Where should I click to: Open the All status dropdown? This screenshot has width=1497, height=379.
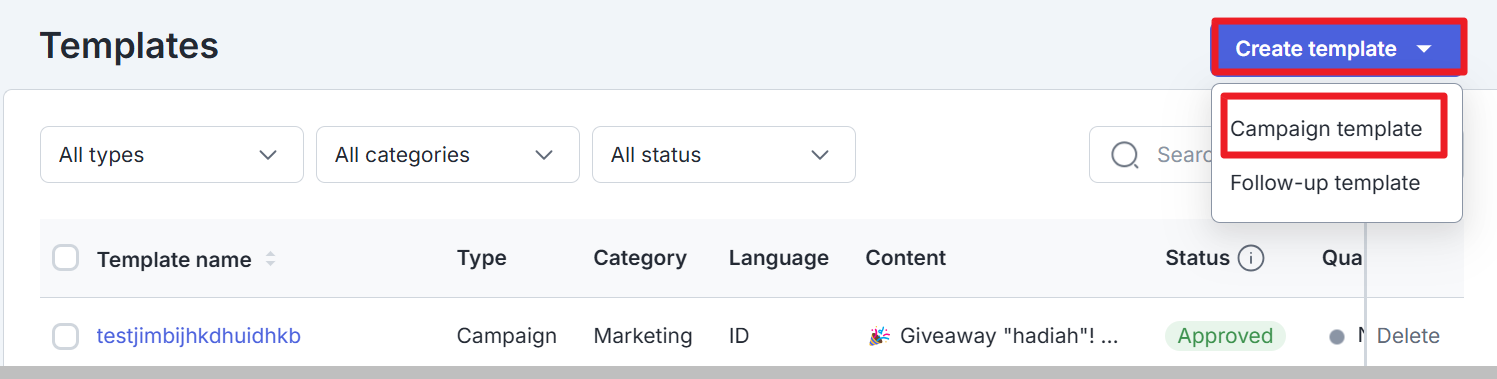[724, 155]
